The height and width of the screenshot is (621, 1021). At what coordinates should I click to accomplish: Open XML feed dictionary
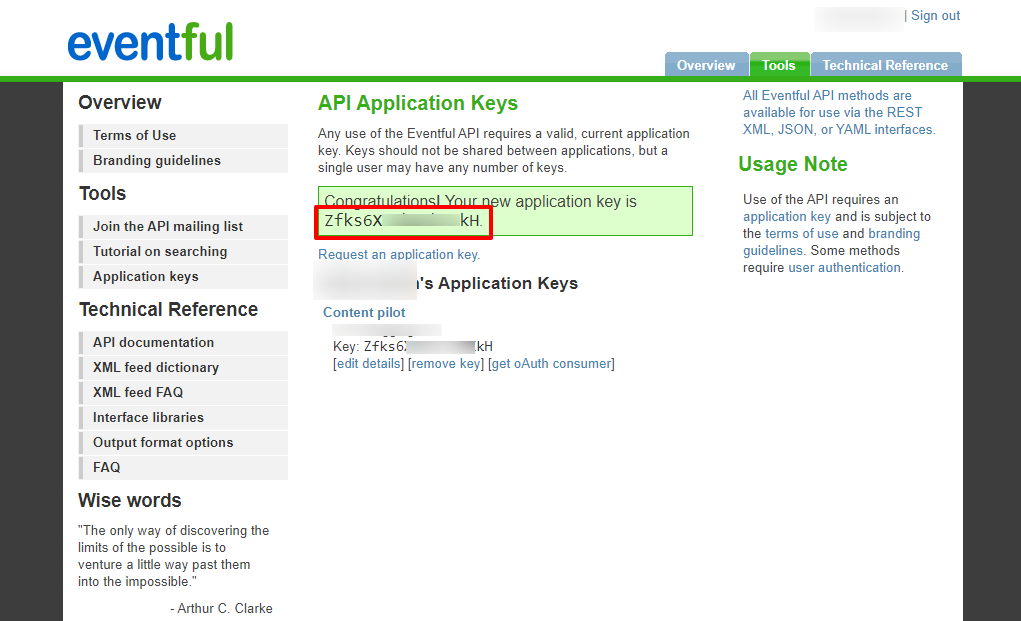click(x=184, y=368)
